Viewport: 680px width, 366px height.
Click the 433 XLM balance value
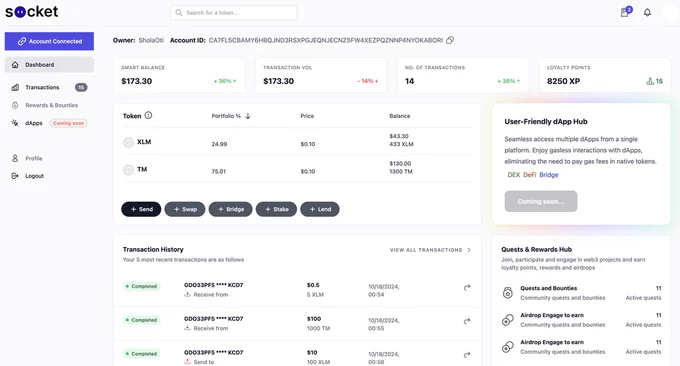(401, 144)
